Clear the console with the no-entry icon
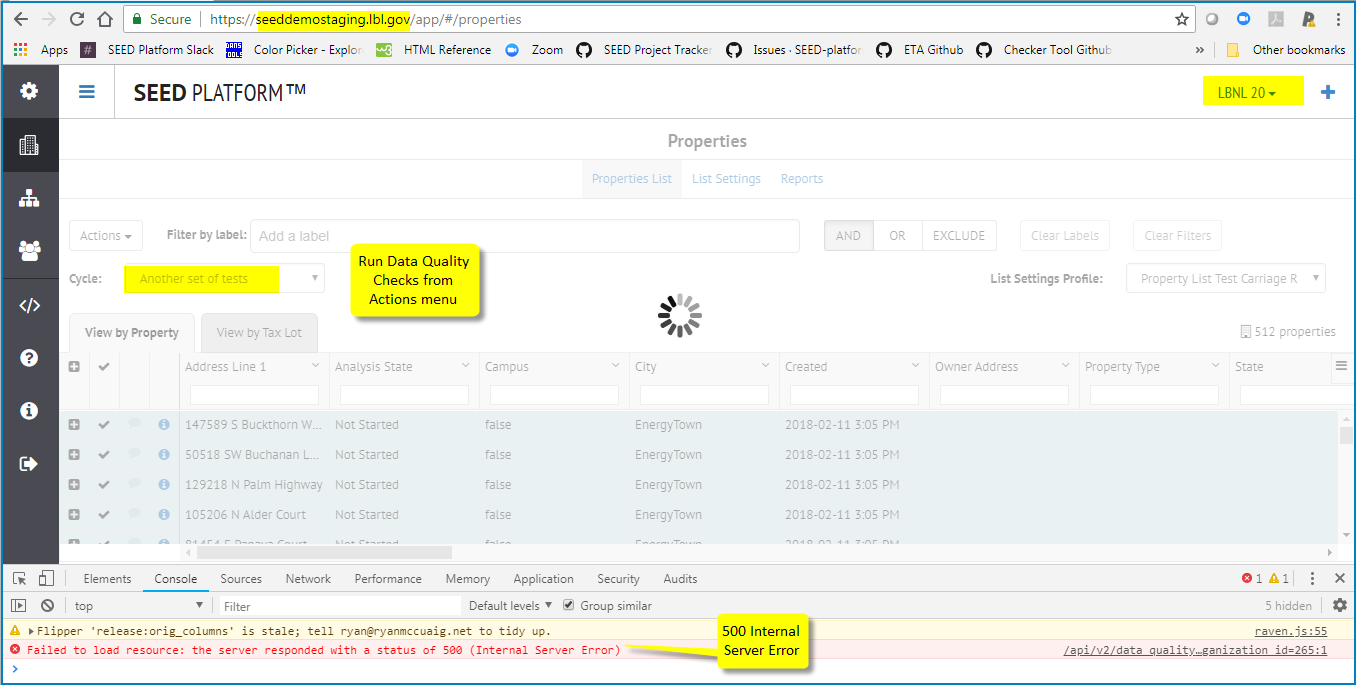This screenshot has width=1356, height=685. [46, 605]
